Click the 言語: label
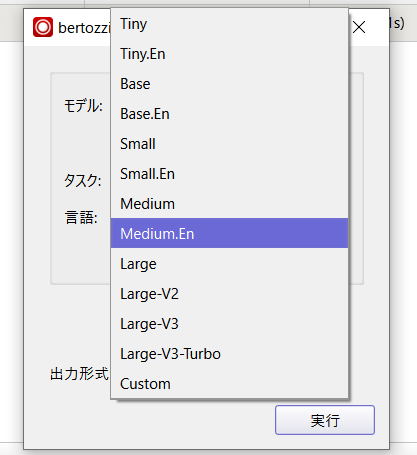Screen dimensions: 417x455 (x=81, y=217)
